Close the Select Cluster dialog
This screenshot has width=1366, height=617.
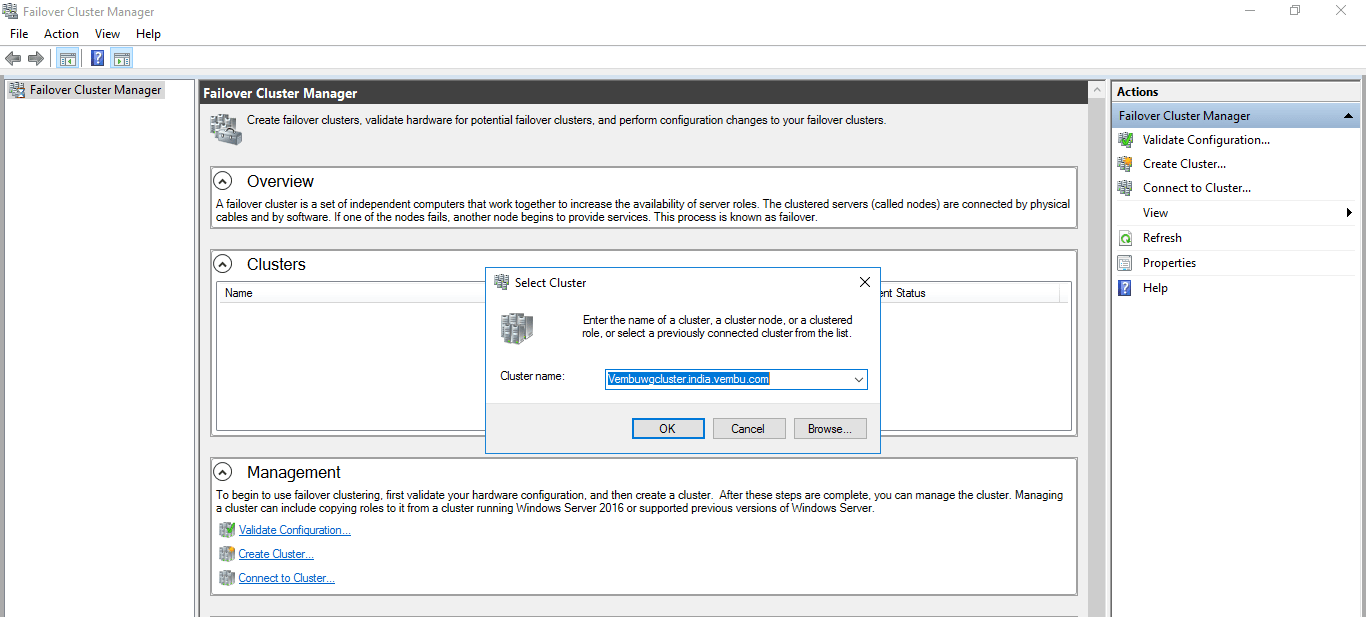click(x=865, y=282)
